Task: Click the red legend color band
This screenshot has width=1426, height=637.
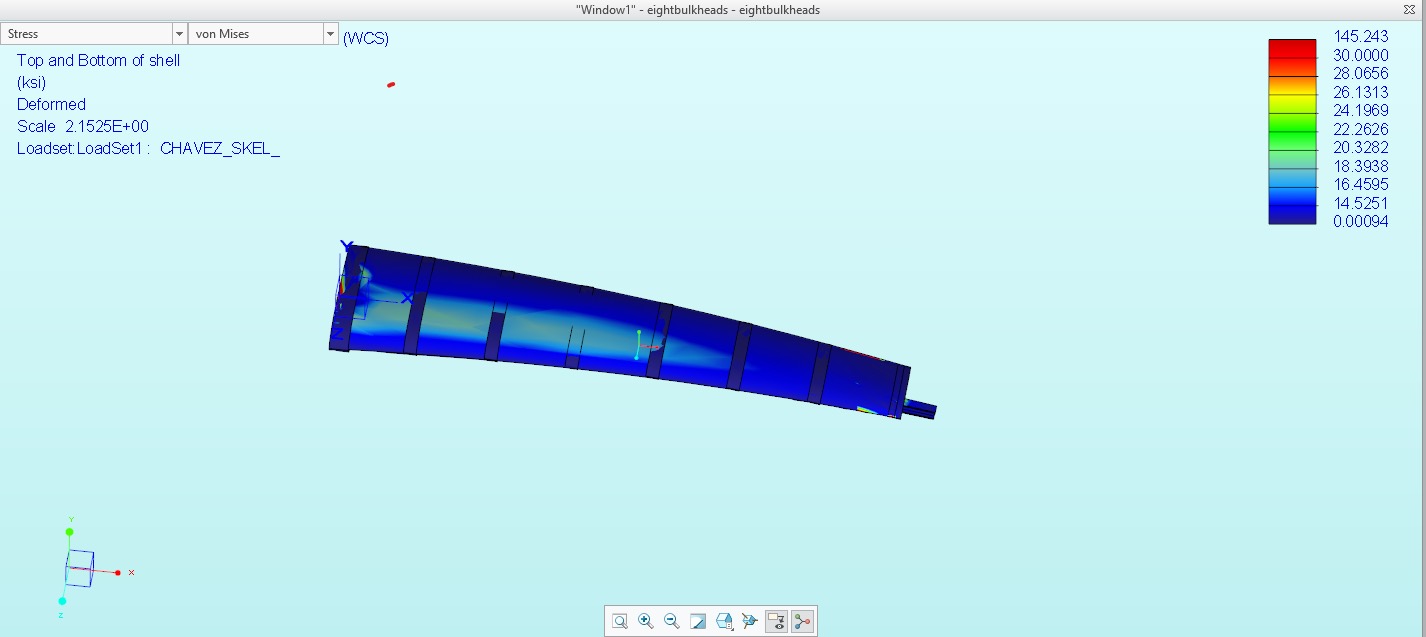Action: pyautogui.click(x=1292, y=48)
